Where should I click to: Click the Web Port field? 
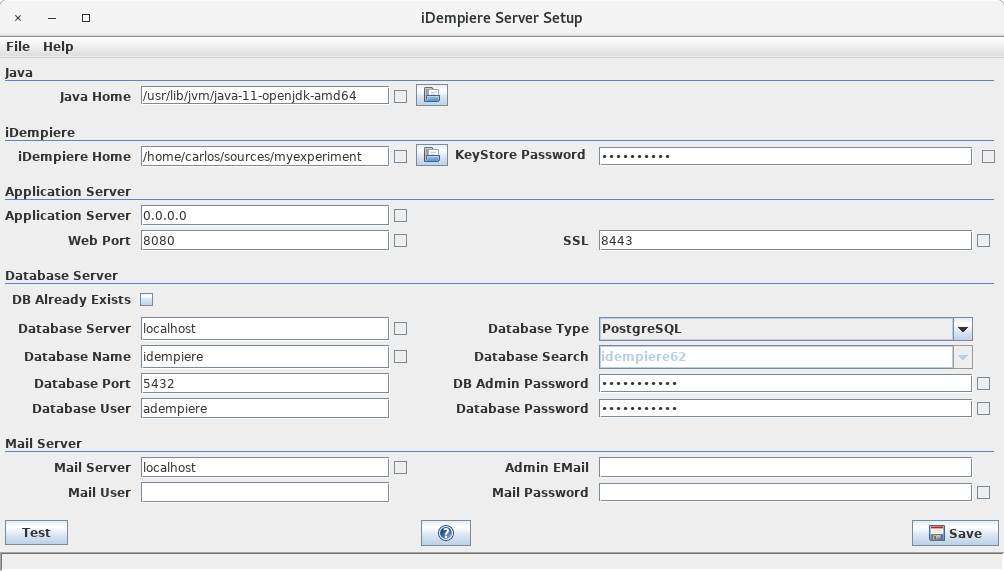pos(264,240)
